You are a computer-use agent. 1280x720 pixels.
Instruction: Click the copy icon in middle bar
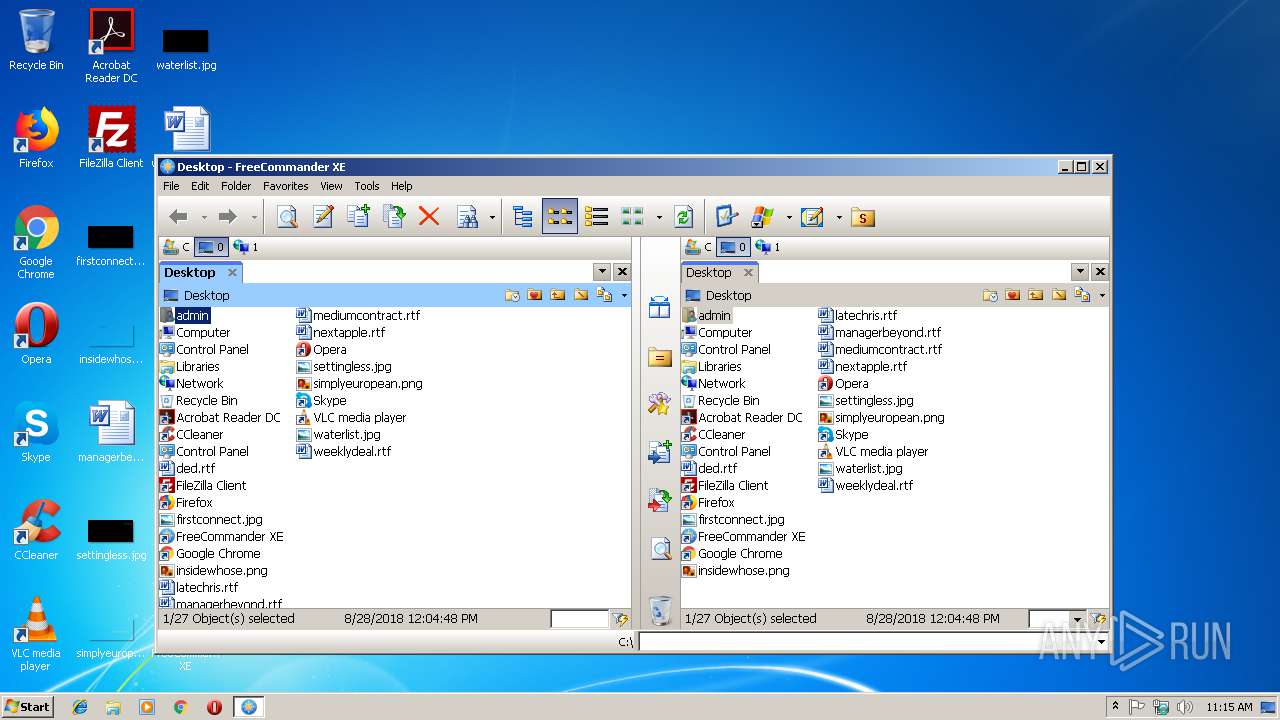tap(660, 452)
